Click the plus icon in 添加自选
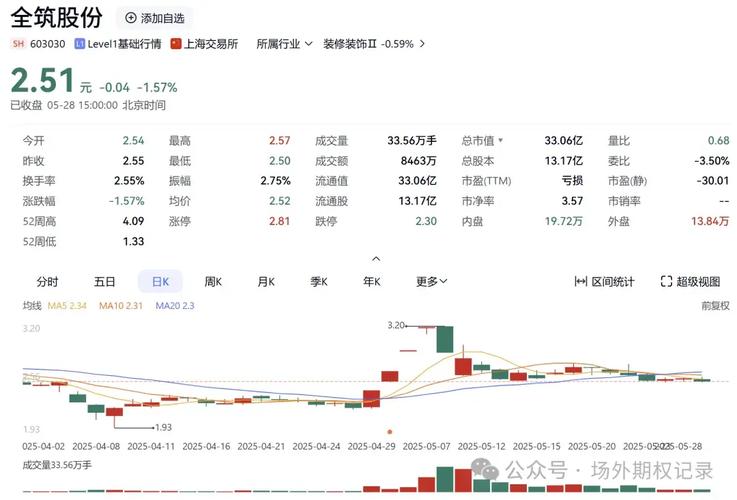This screenshot has width=737, height=500. (131, 18)
